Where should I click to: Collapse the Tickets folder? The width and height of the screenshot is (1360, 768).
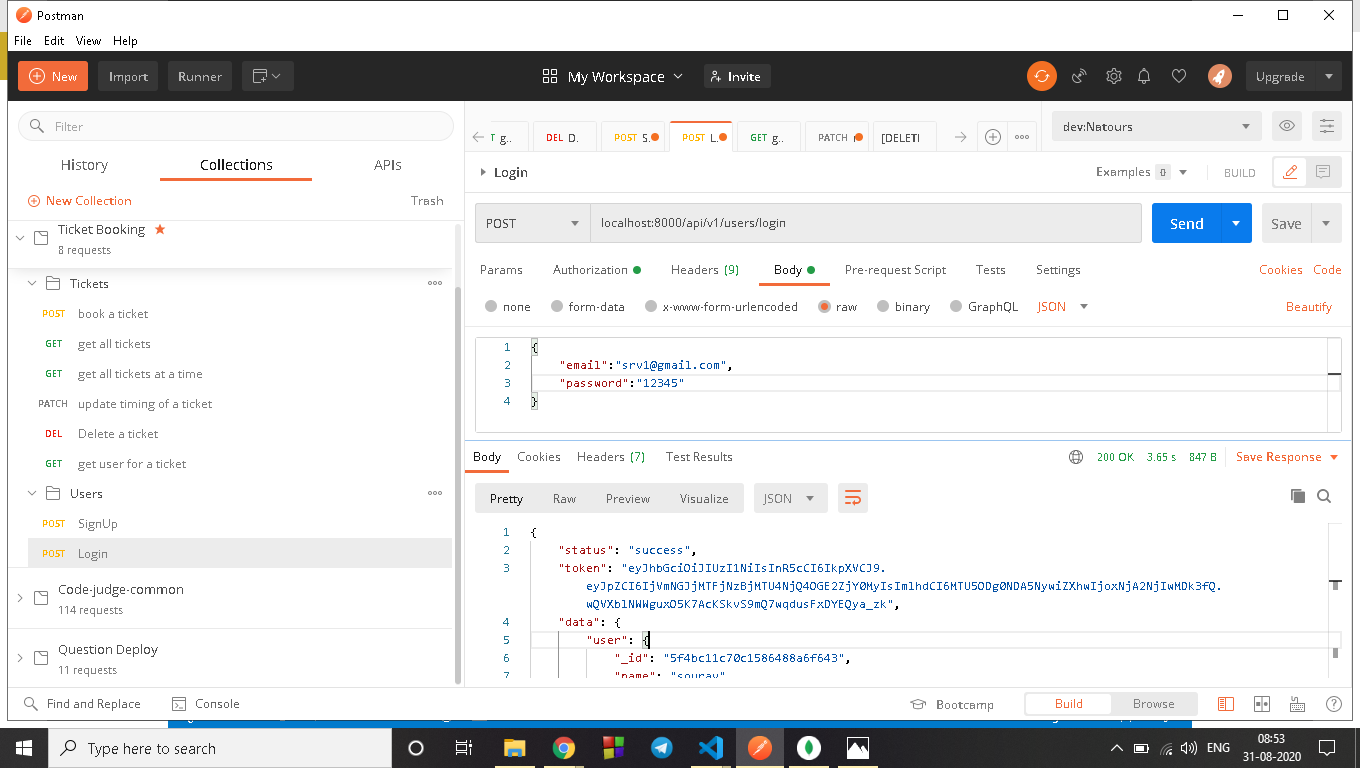point(31,283)
